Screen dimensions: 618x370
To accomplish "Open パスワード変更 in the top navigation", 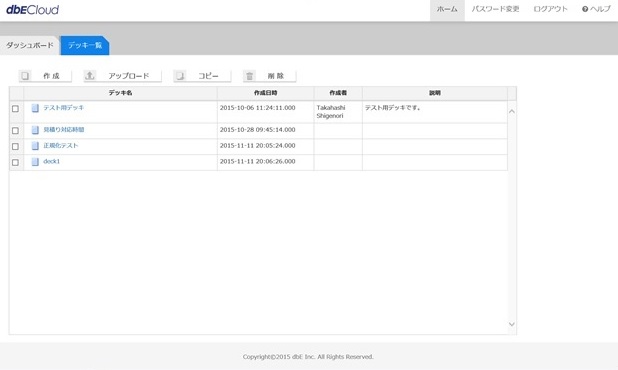I will tap(495, 9).
